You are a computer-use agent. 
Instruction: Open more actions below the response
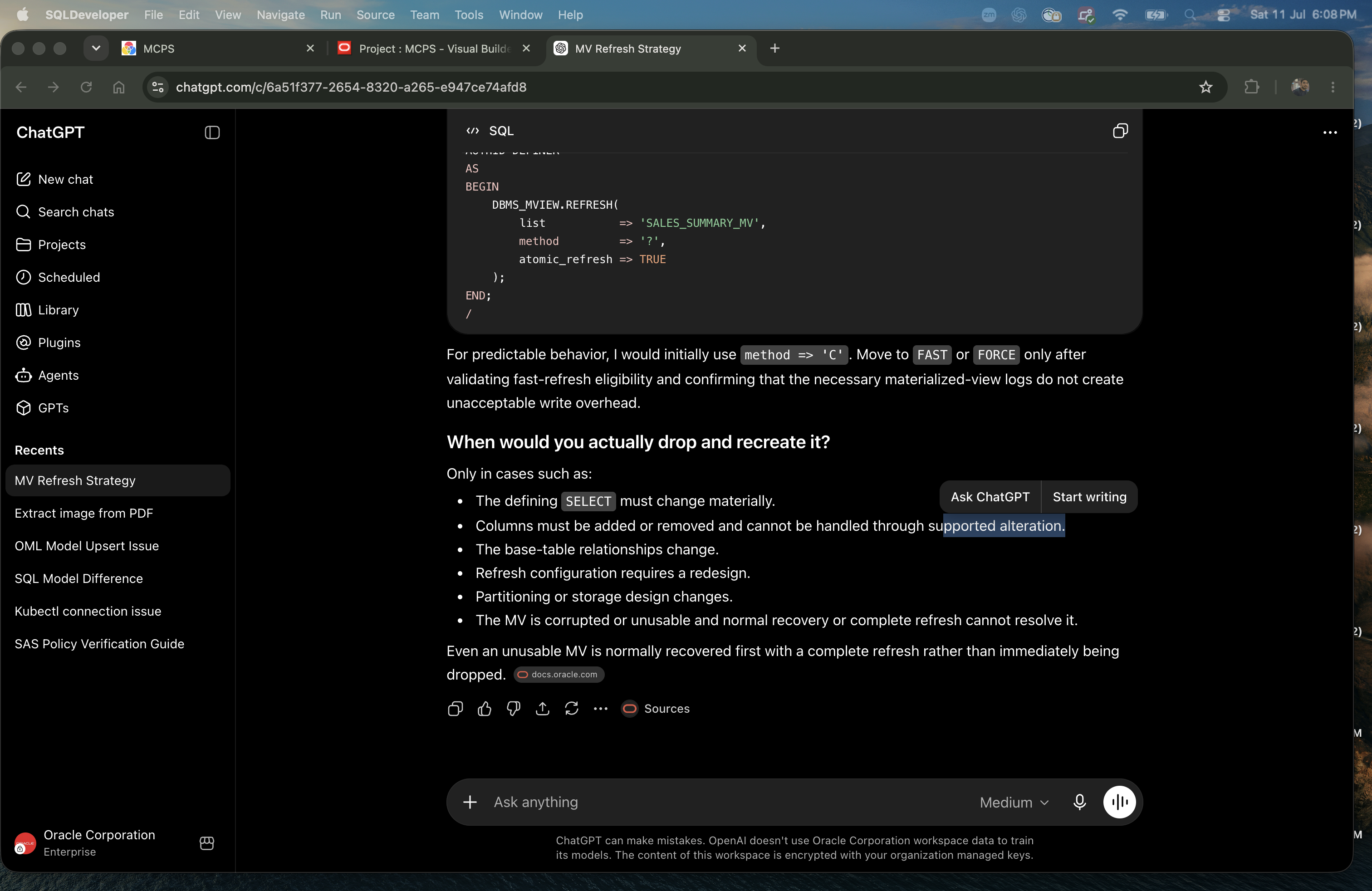(601, 709)
